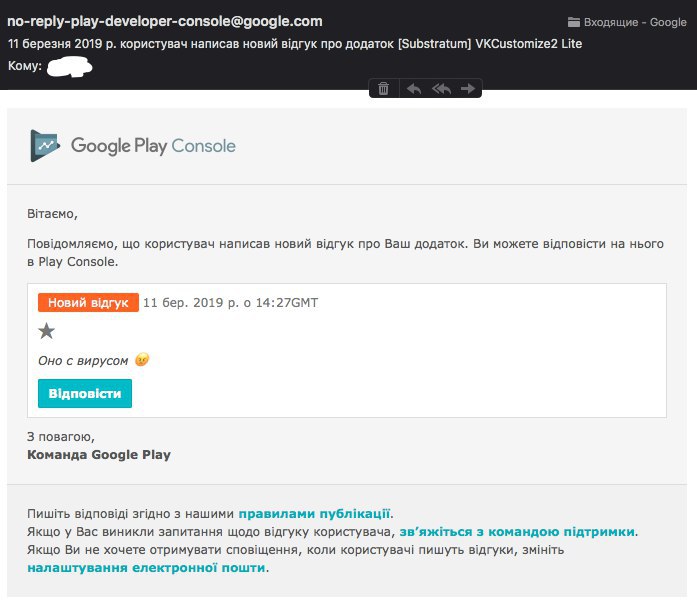Image resolution: width=697 pixels, height=607 pixels.
Task: Open the Входящие - Google mailbox folder icon
Action: click(x=574, y=22)
